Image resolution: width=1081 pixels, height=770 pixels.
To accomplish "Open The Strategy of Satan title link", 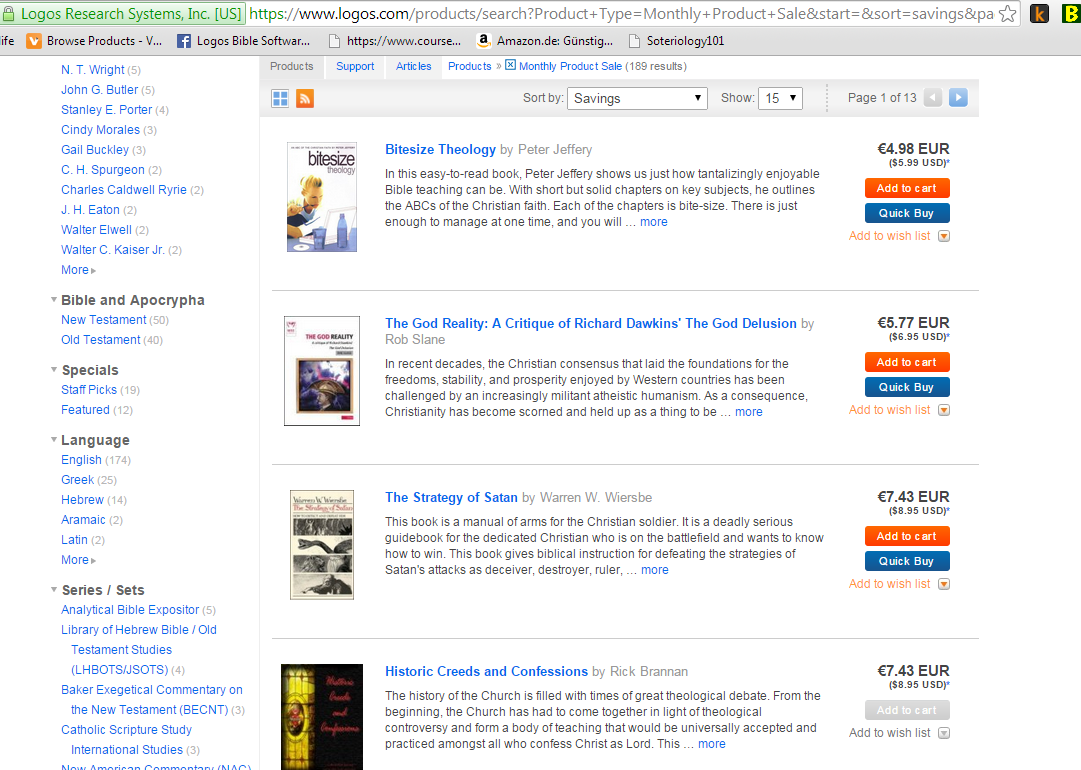I will pyautogui.click(x=451, y=498).
